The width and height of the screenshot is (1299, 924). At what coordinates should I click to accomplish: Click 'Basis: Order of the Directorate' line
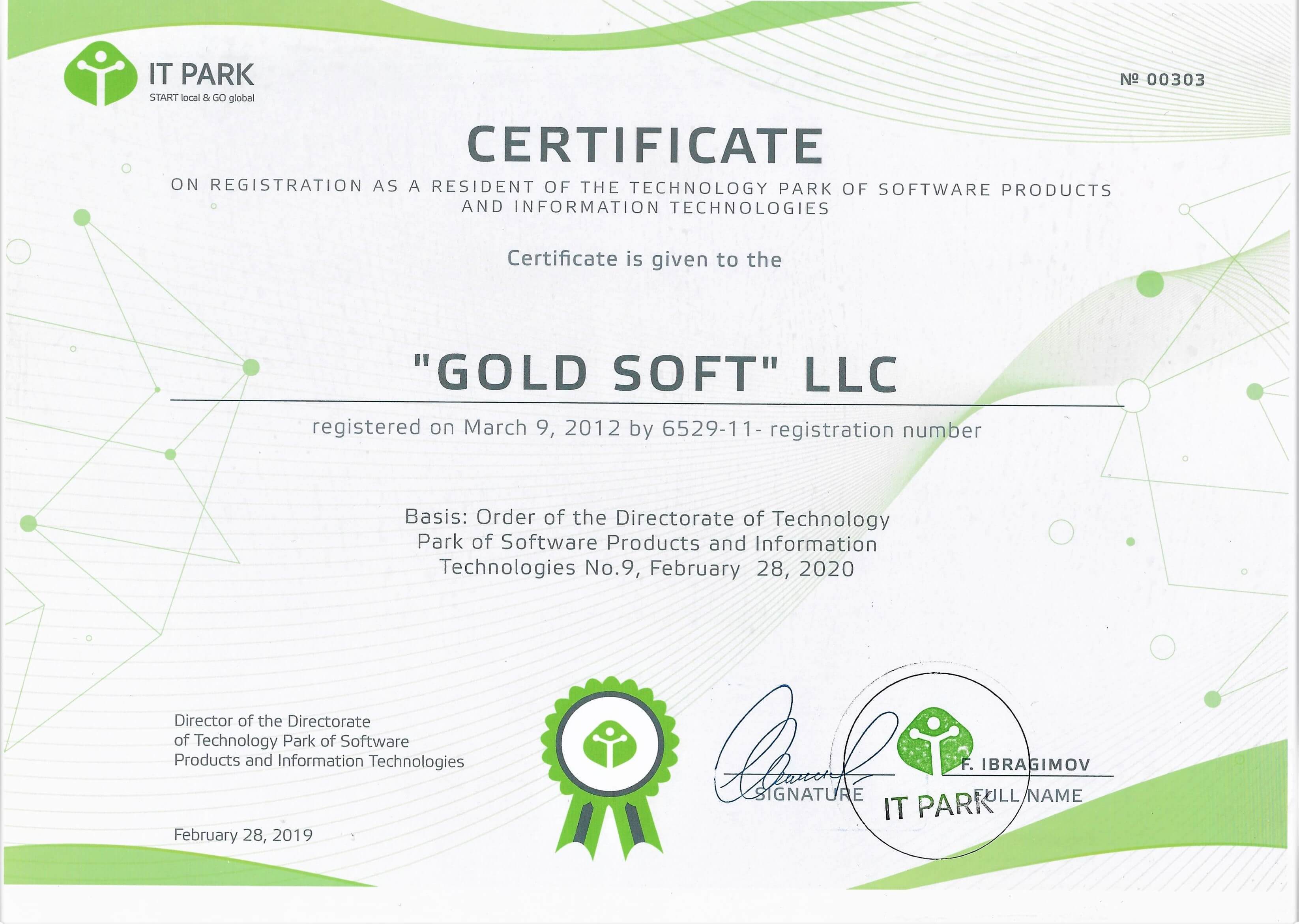(x=648, y=518)
